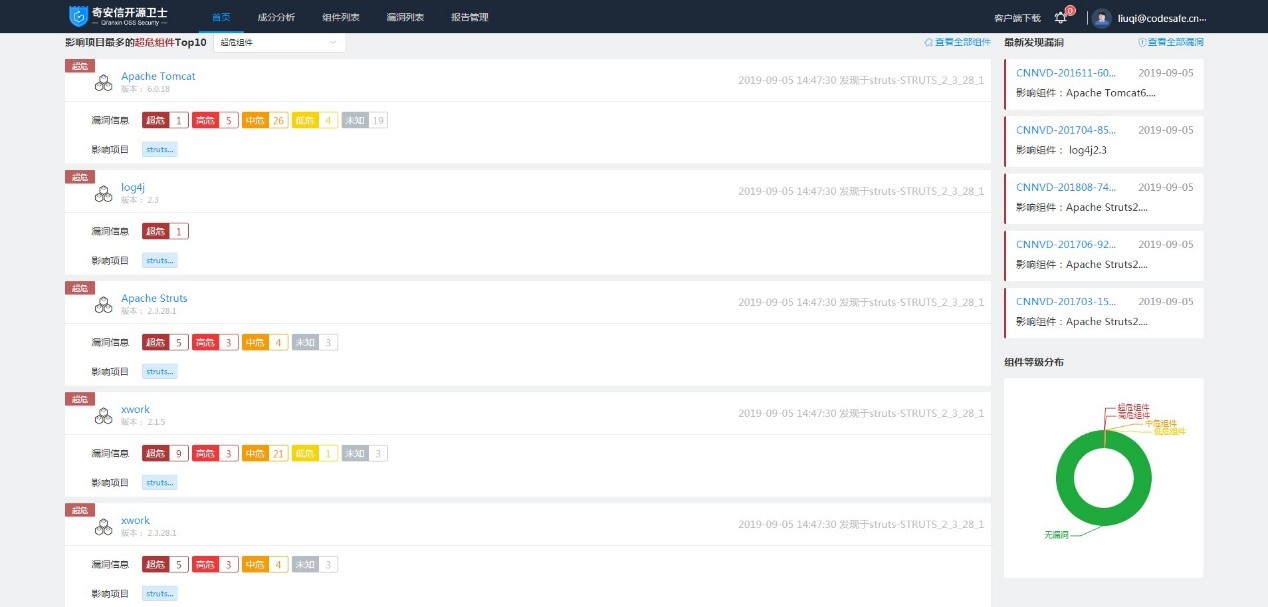Click the 组件等级分布 heading

click(1034, 362)
